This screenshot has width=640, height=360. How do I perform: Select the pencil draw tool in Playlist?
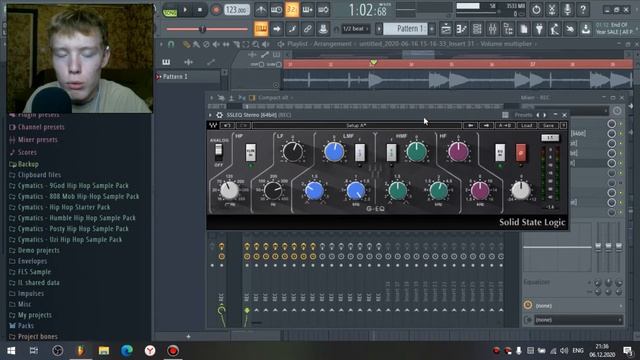click(x=186, y=44)
